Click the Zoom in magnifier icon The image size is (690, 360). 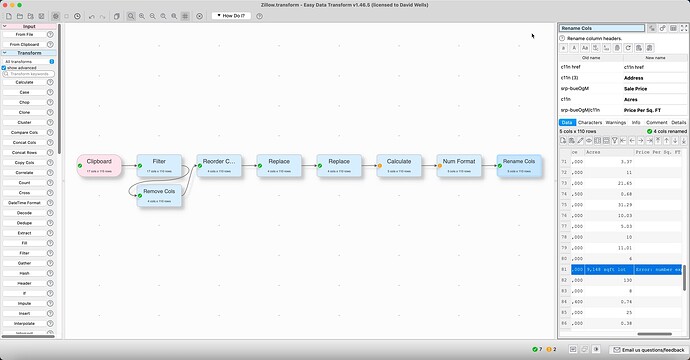point(142,16)
